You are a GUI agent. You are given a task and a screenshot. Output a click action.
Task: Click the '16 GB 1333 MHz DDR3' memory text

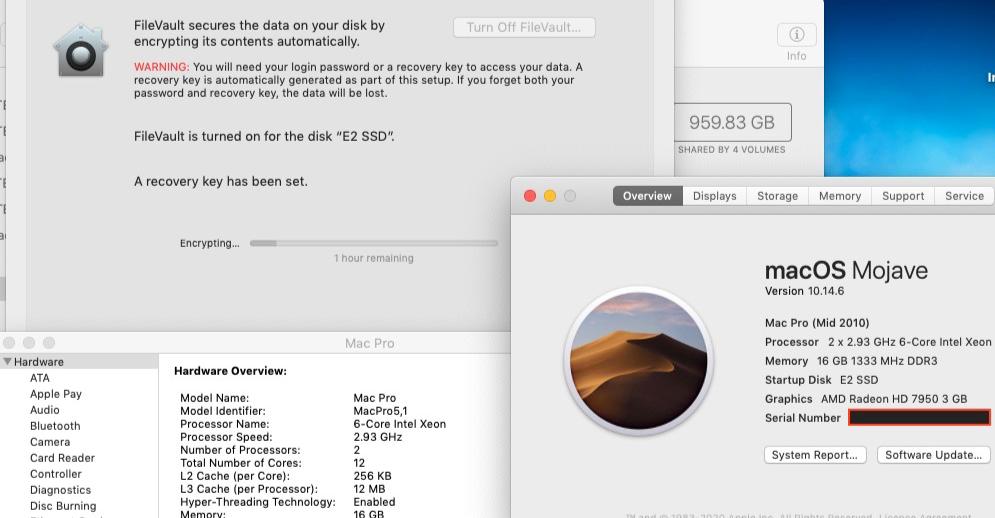click(x=877, y=361)
